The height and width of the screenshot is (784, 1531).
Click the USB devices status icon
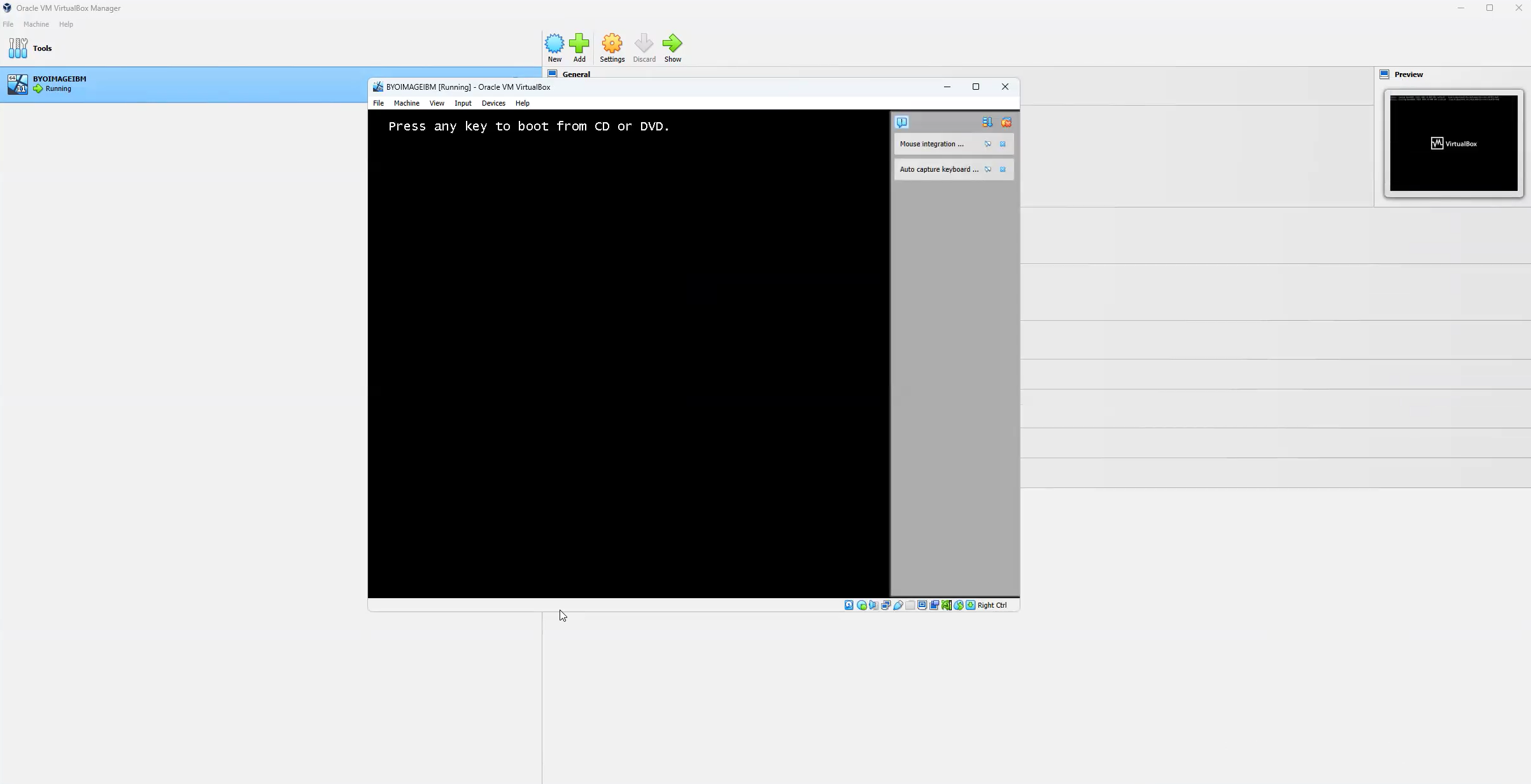pyautogui.click(x=898, y=605)
